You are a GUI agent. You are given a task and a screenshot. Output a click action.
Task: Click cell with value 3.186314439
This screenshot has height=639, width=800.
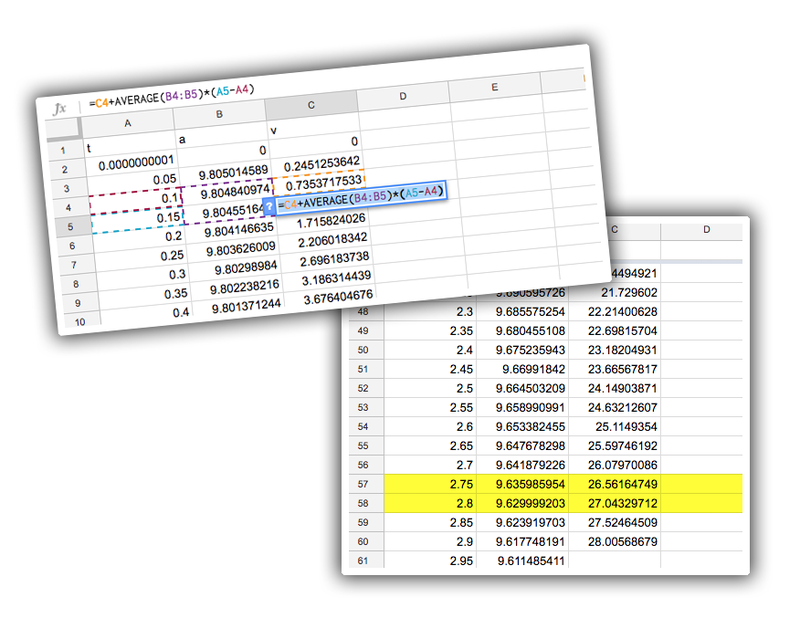click(329, 279)
